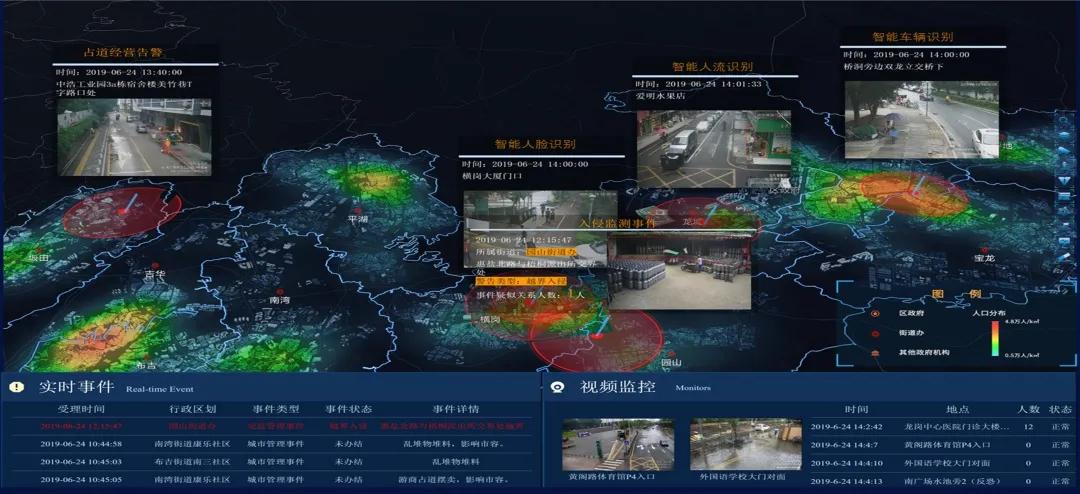This screenshot has width=1080, height=494.
Task: Click the 其他政府机构 legend icon
Action: pos(875,353)
